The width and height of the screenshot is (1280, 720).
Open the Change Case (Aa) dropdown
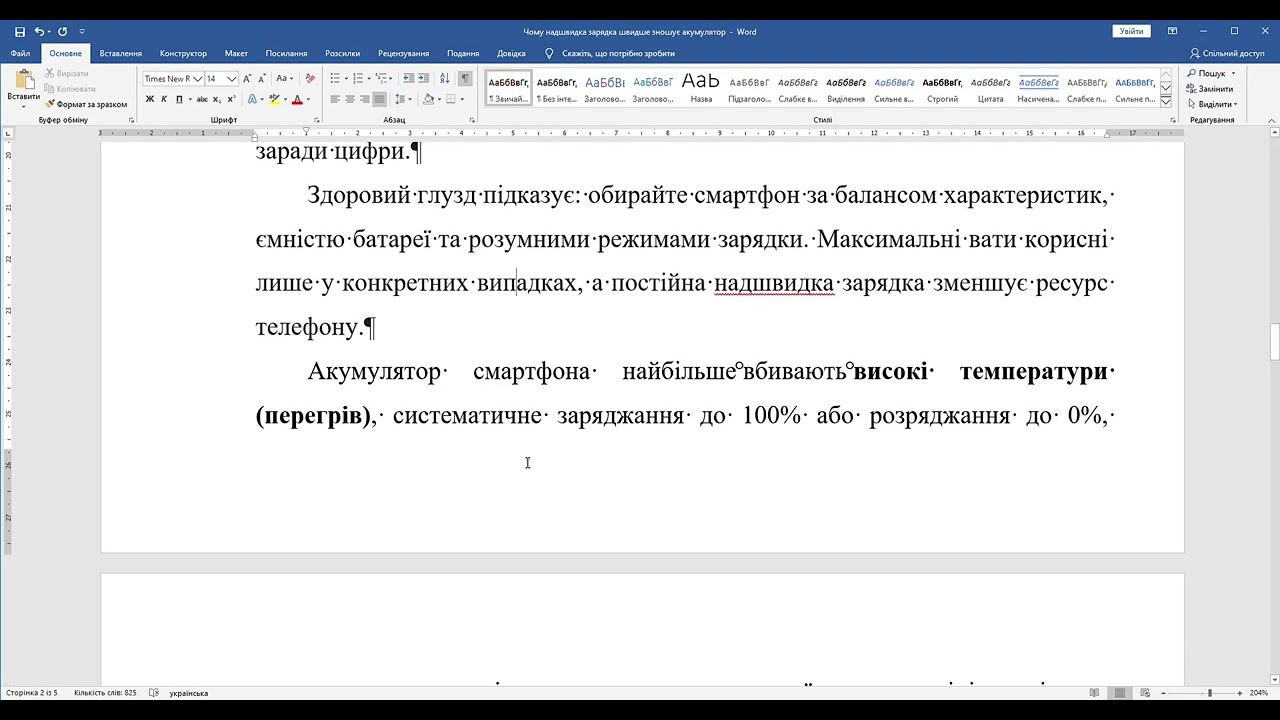point(285,78)
